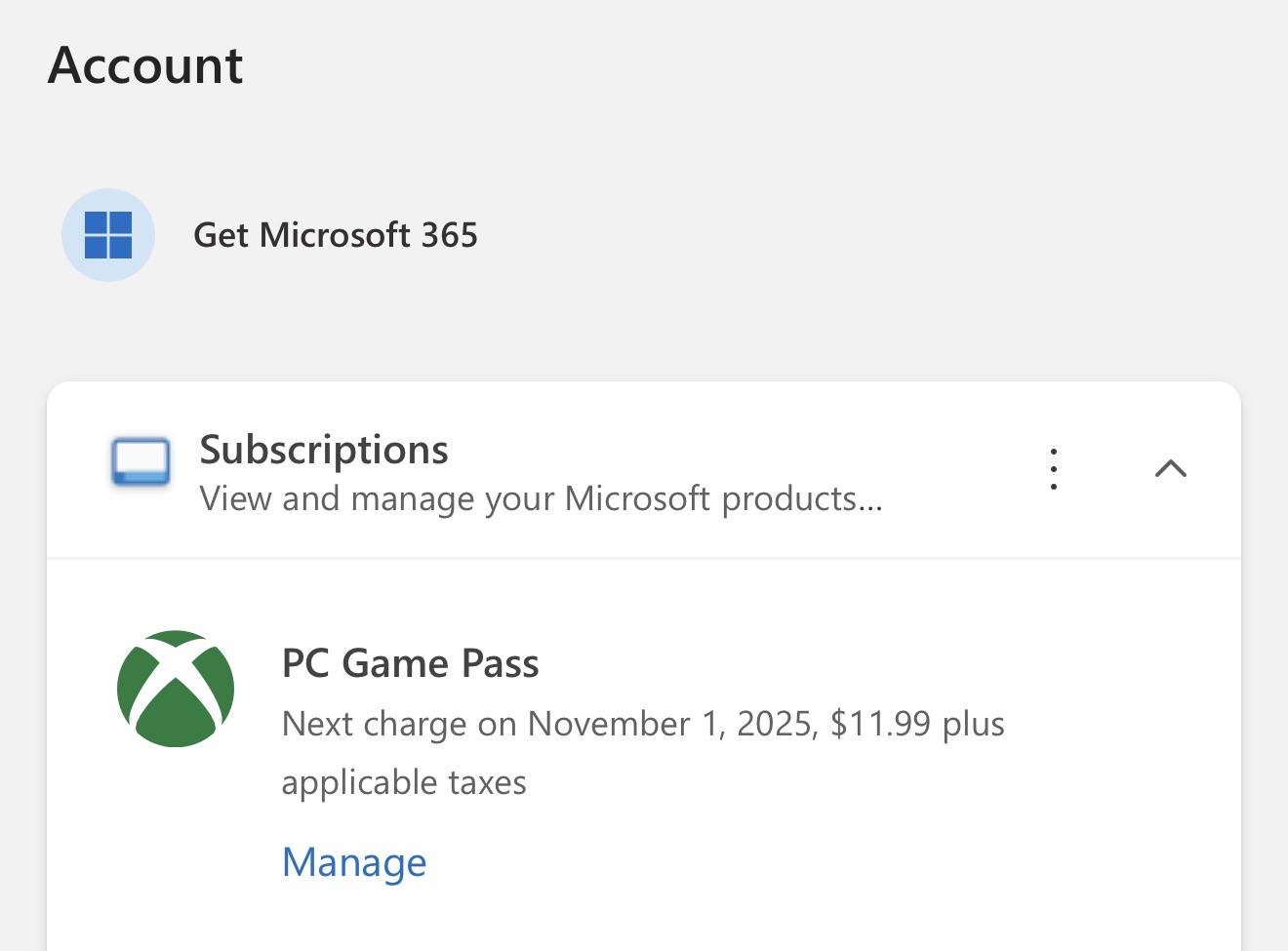Click the "View and manage your Microsoft products" subtitle
The image size is (1288, 951).
tap(541, 498)
